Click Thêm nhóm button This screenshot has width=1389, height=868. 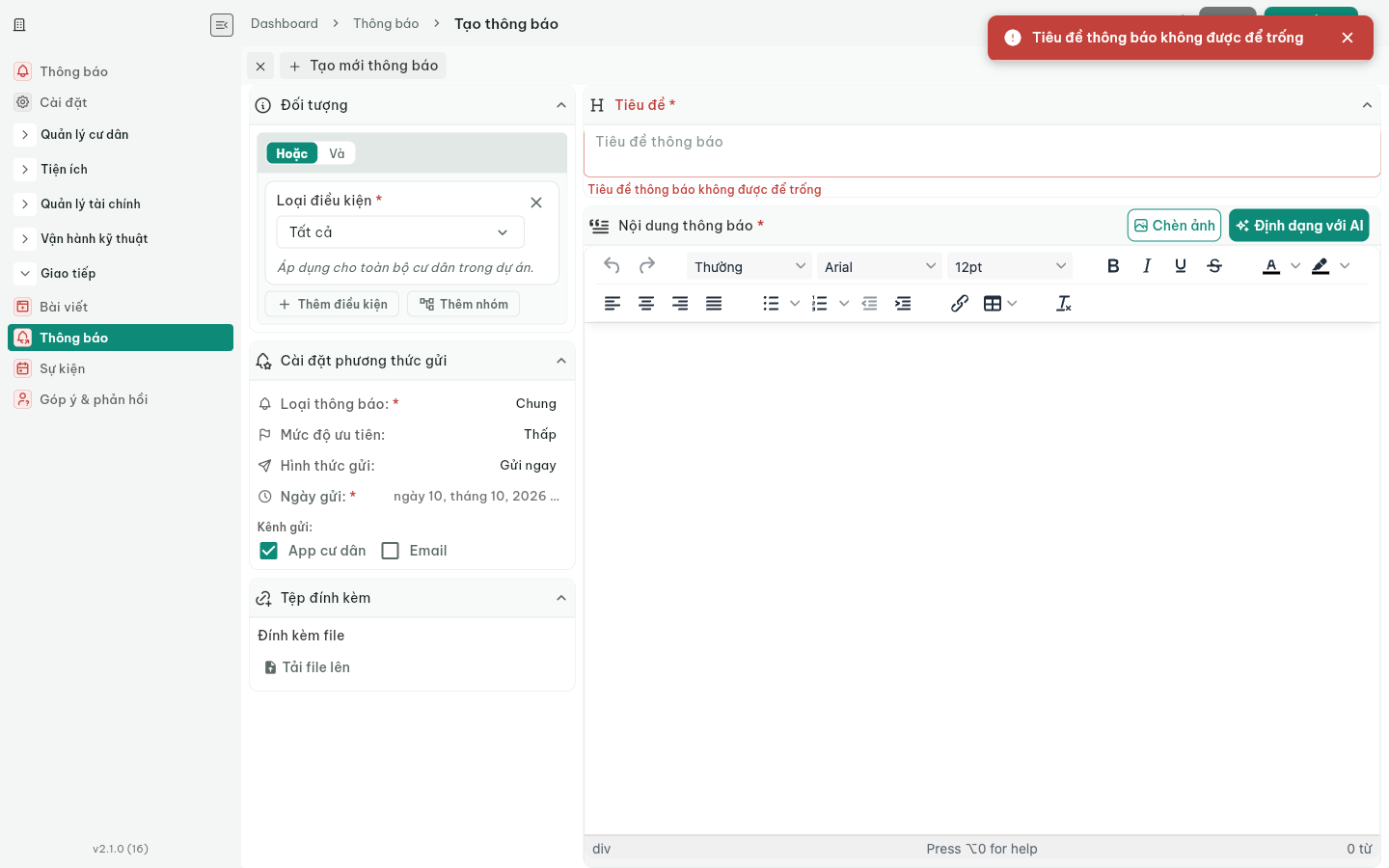point(464,304)
